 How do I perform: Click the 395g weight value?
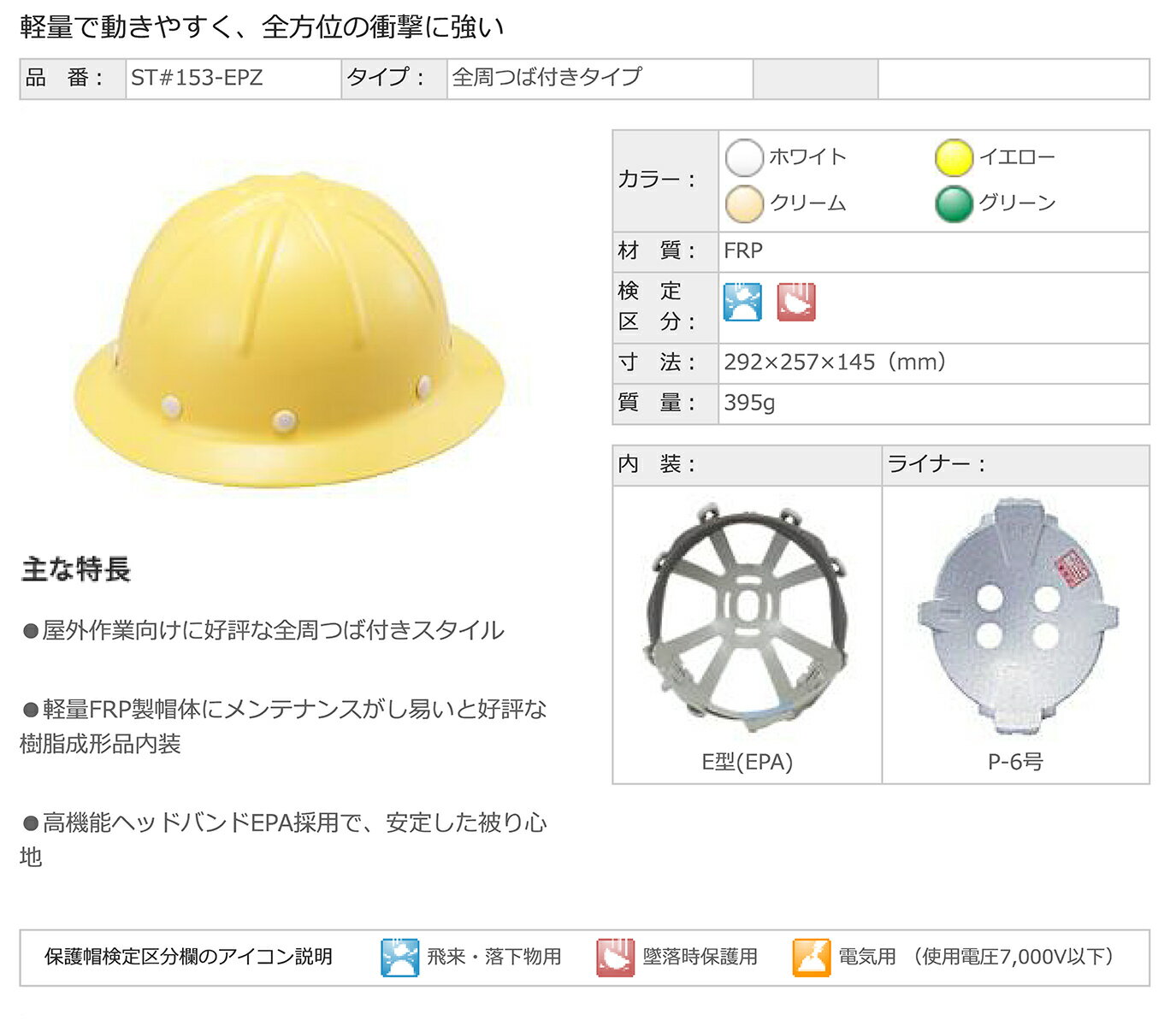pyautogui.click(x=749, y=403)
